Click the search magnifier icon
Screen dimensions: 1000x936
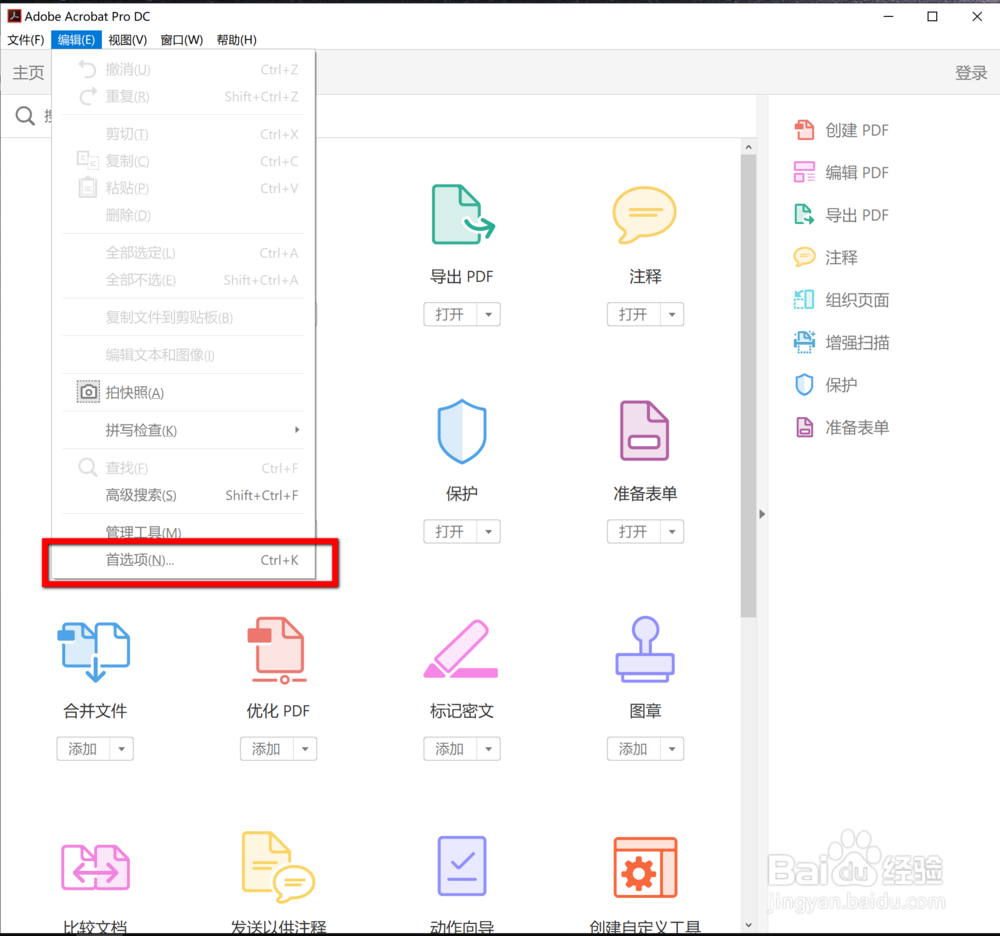pos(25,116)
